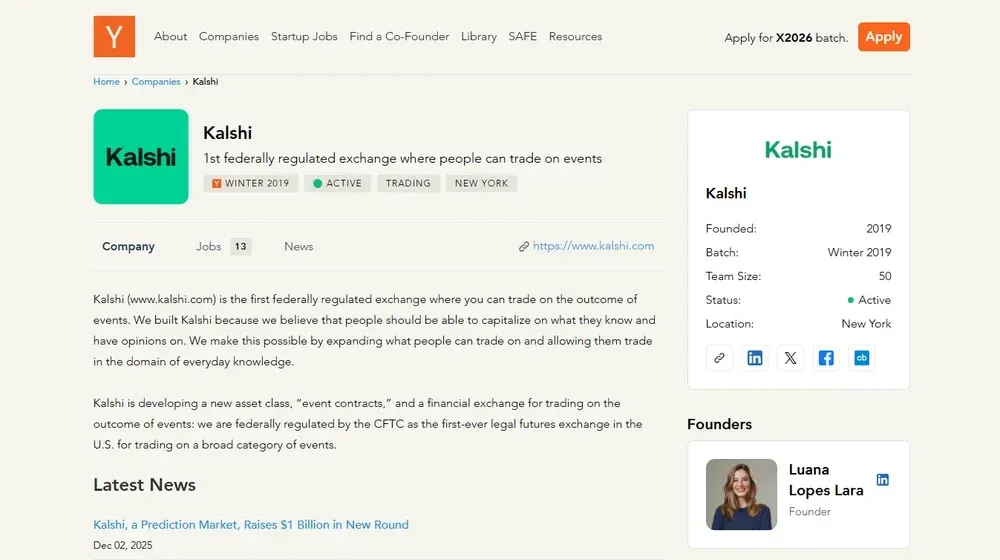The width and height of the screenshot is (1000, 560).
Task: Click the Founded value '2019'
Action: (879, 228)
